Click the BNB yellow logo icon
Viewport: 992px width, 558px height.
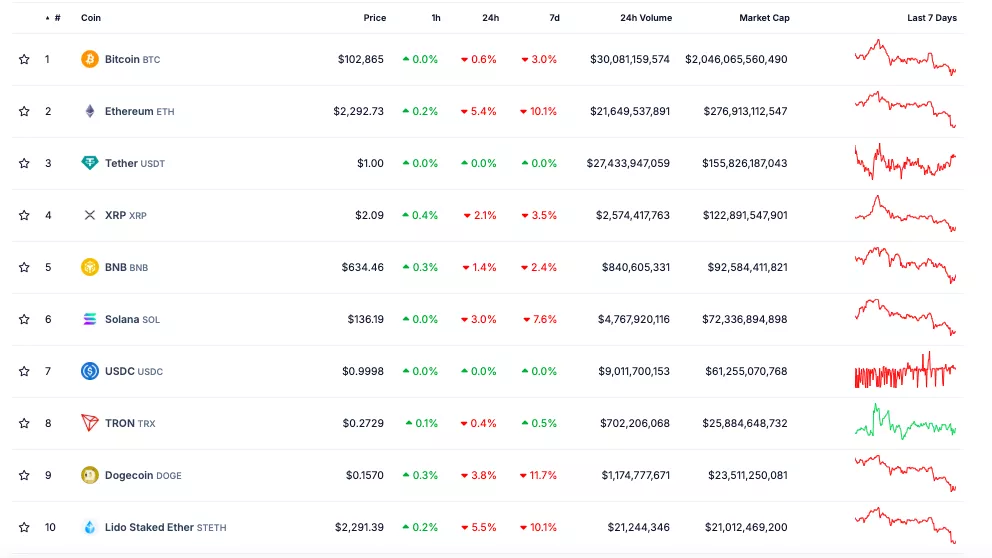(89, 267)
